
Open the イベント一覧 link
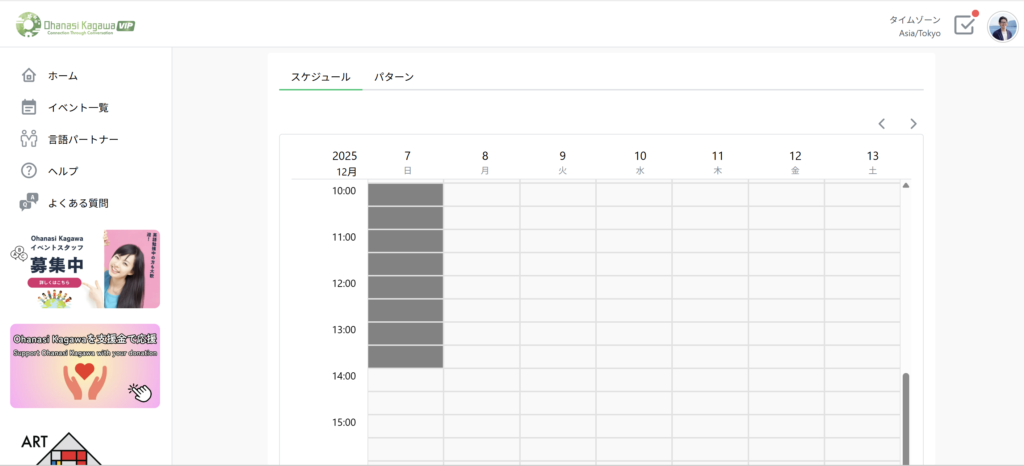tap(78, 107)
